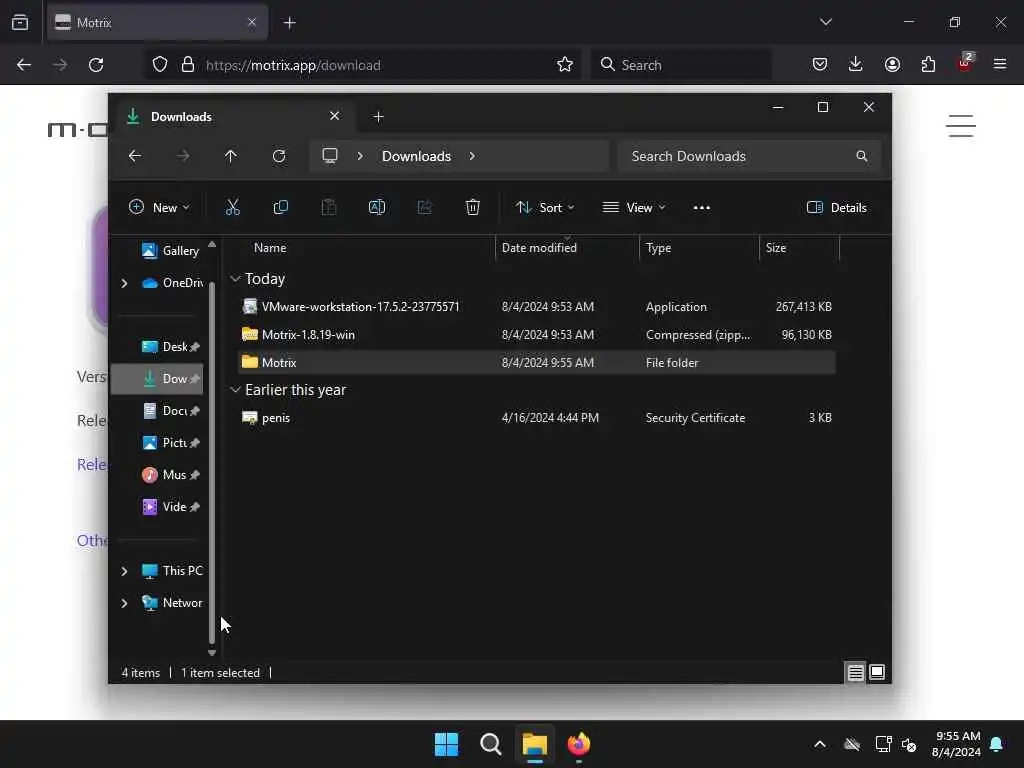1024x768 pixels.
Task: Collapse the Today group
Action: (235, 279)
